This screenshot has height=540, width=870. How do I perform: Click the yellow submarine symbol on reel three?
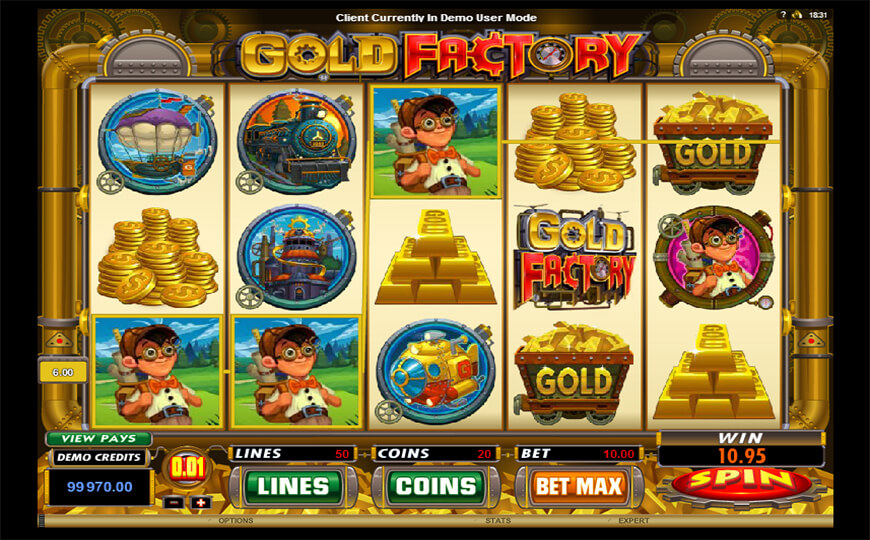coord(436,372)
